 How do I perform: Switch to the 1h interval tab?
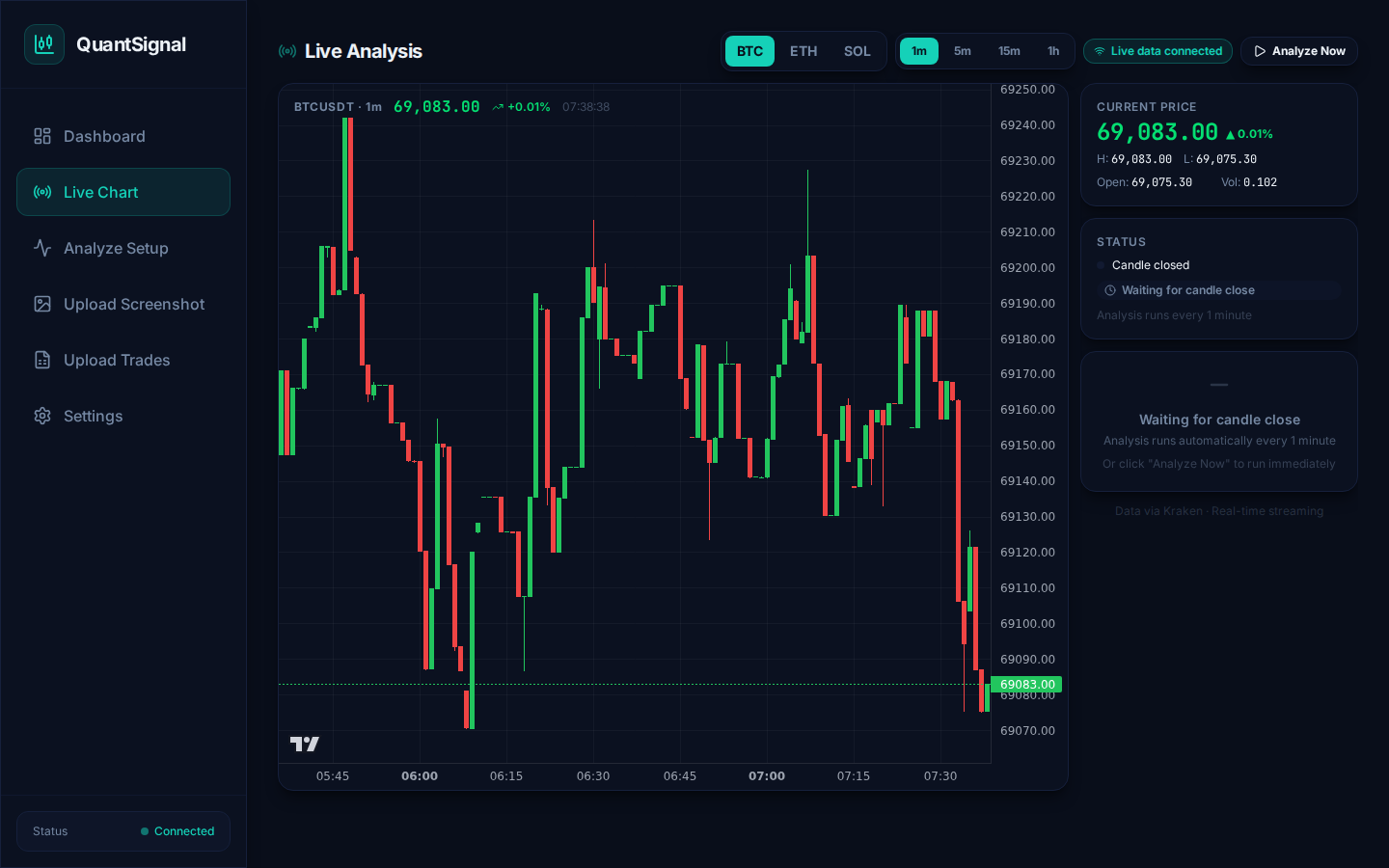tap(1053, 51)
